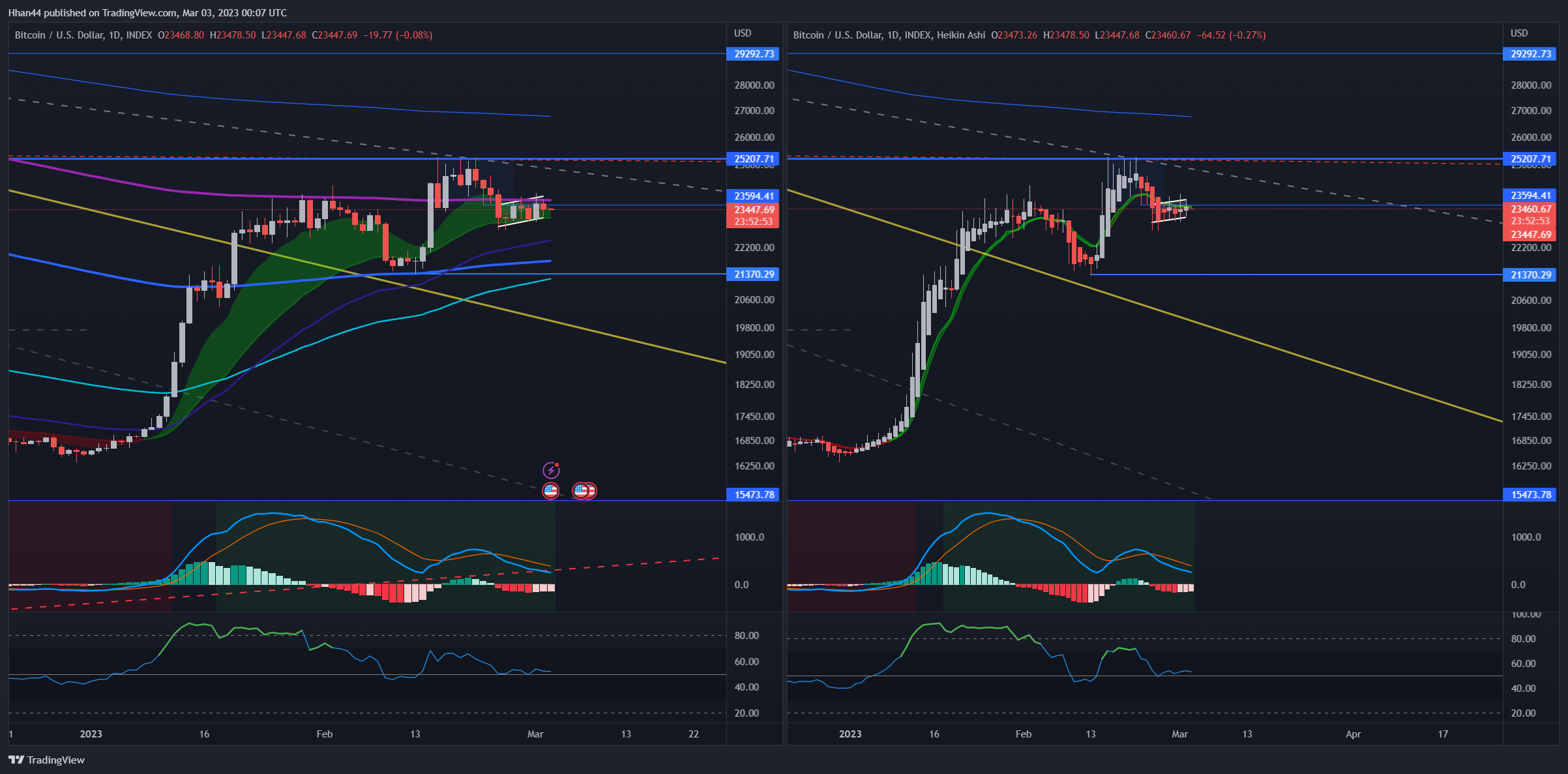Click 15473.78 price label on Heikin Ashi chart
The height and width of the screenshot is (774, 1568).
pos(1531,495)
